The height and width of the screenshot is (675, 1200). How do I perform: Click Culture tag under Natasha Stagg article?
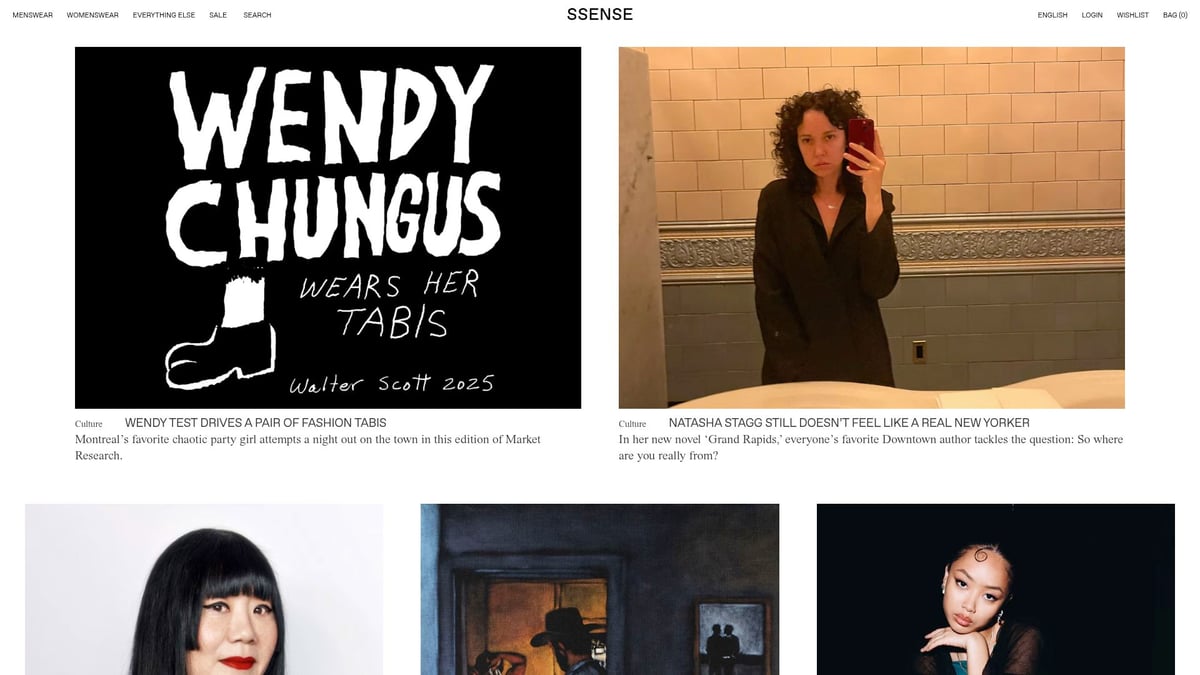tap(633, 424)
